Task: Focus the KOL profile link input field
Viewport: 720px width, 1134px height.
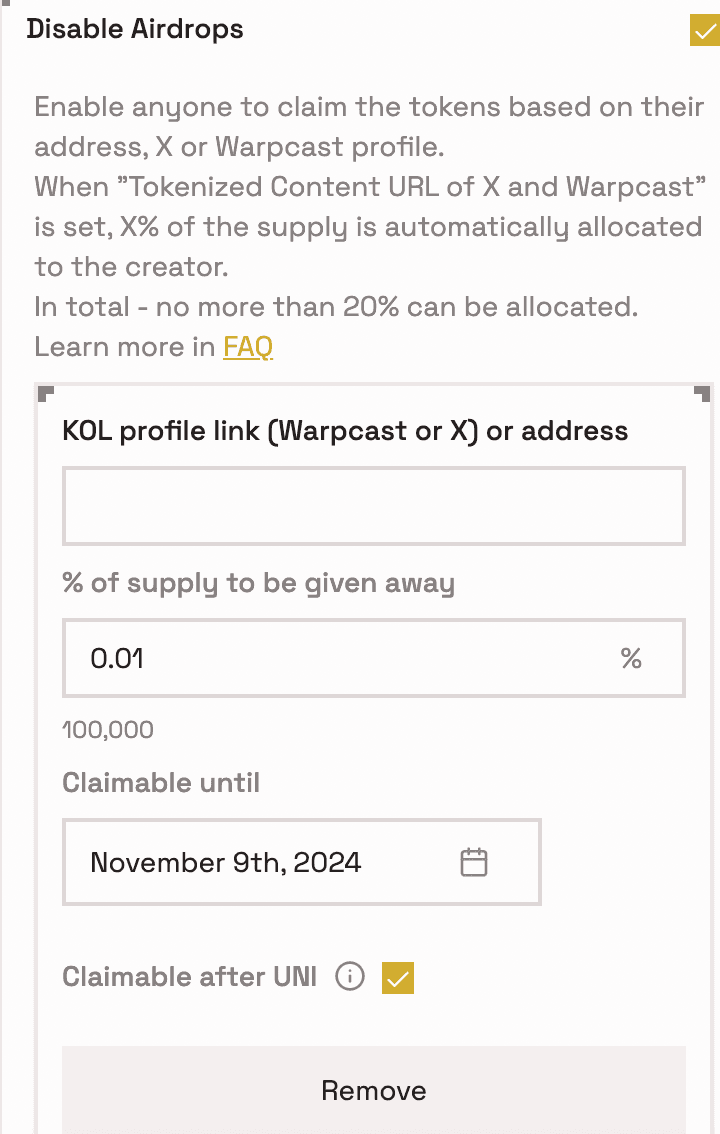Action: coord(374,506)
